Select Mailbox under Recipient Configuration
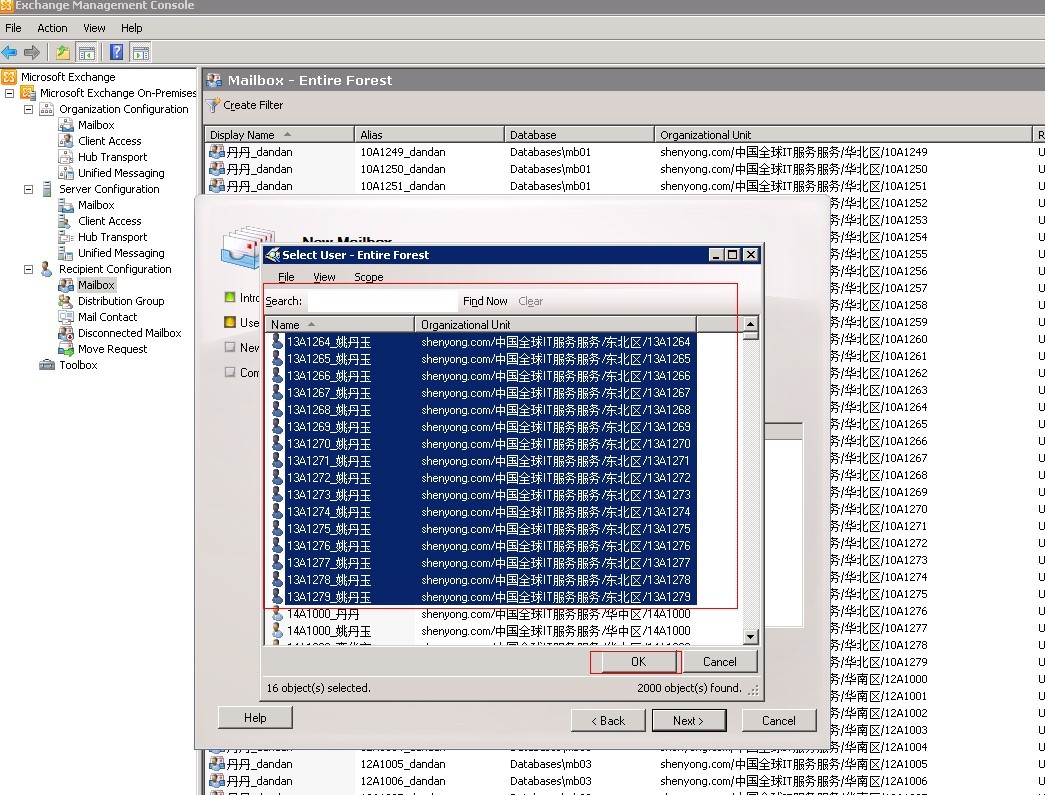 [x=96, y=285]
